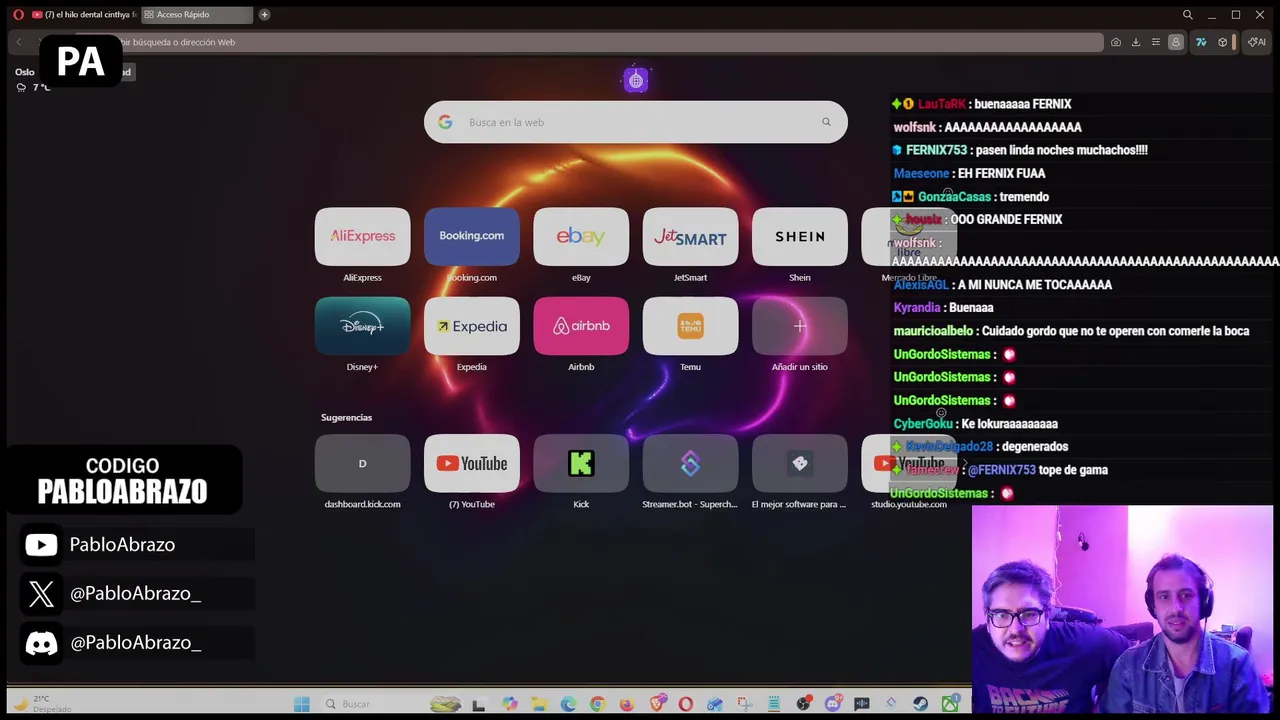Focus the "Busca en la web" search field
The height and width of the screenshot is (720, 1280).
pyautogui.click(x=636, y=122)
